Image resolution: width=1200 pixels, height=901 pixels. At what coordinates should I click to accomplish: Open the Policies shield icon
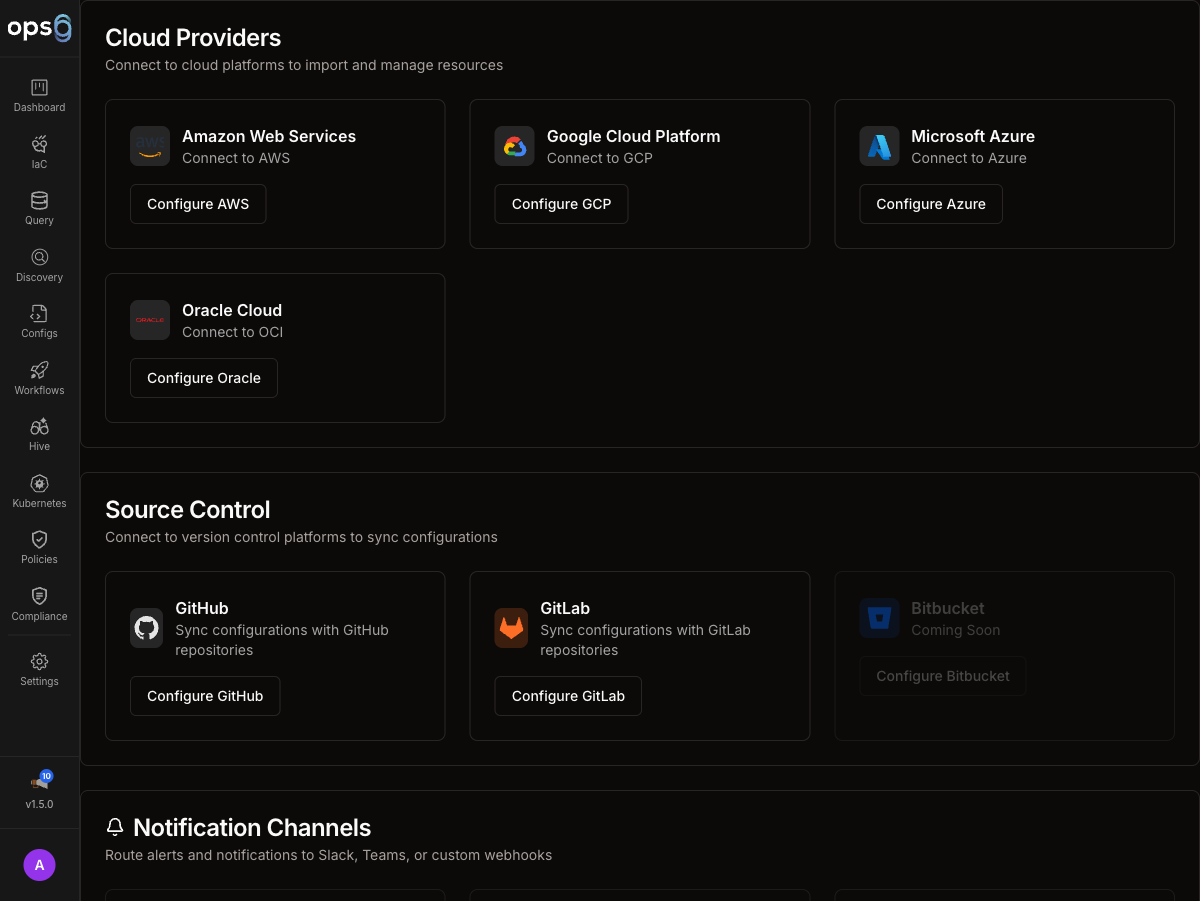pos(39,540)
